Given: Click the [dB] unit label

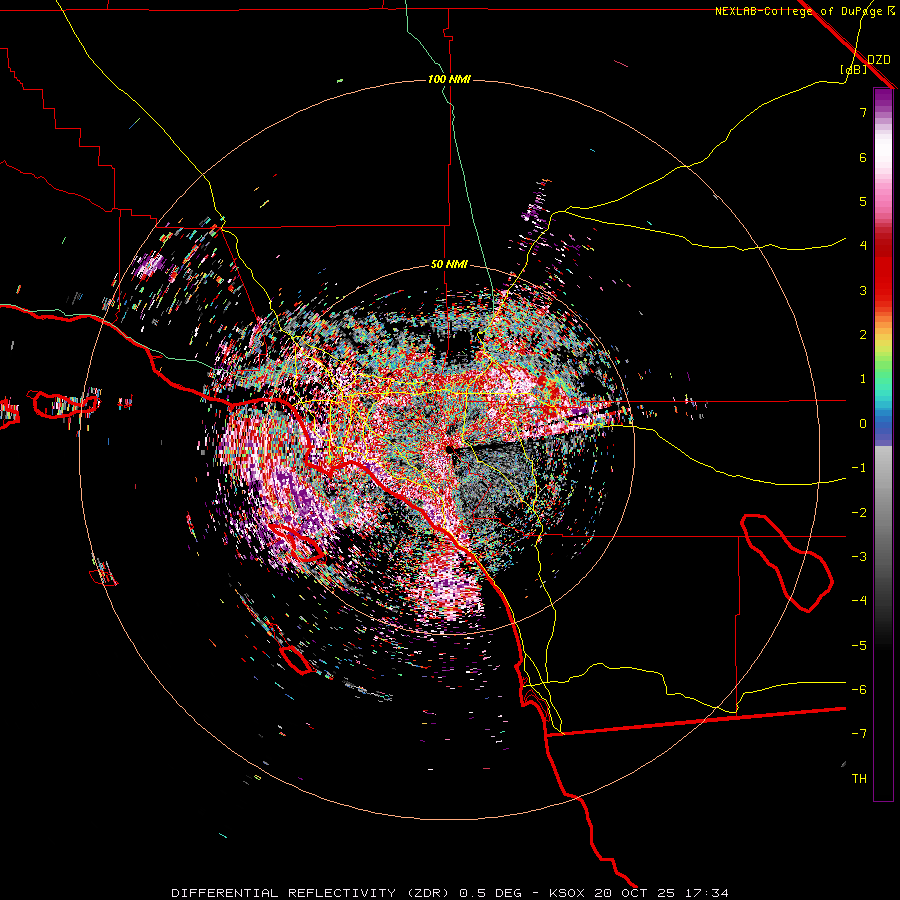Looking at the screenshot, I should click(853, 69).
